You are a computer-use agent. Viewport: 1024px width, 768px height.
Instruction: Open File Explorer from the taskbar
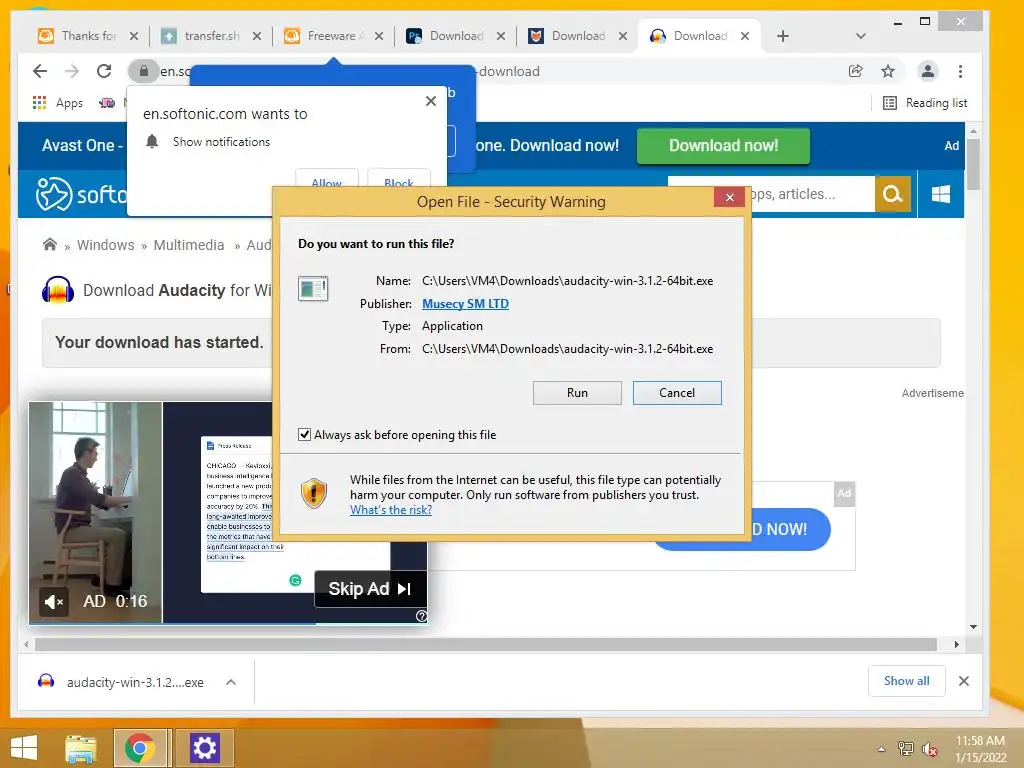coord(80,748)
